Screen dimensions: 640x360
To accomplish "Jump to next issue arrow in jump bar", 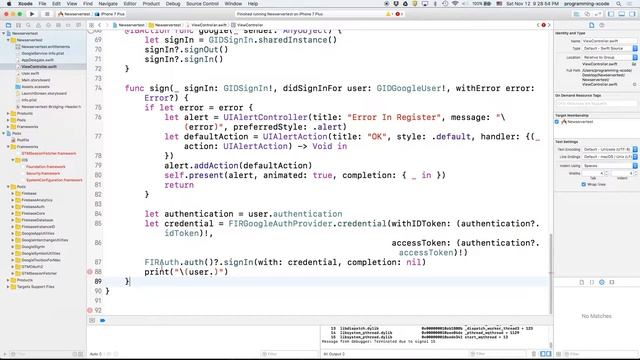I will coord(549,25).
